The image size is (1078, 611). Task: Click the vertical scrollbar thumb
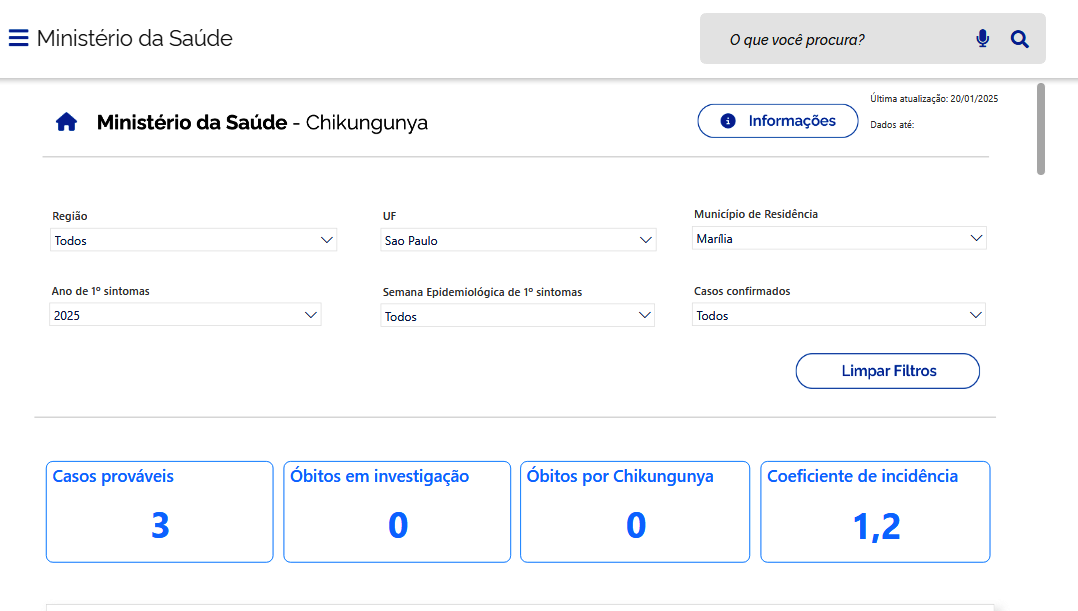1041,129
